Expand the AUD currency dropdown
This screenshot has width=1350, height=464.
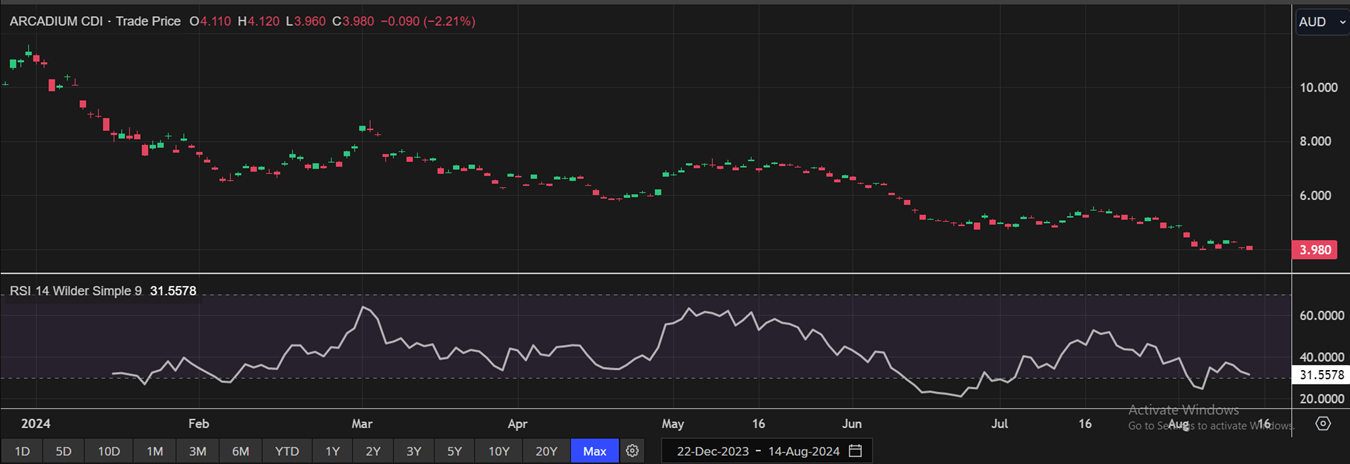click(x=1321, y=22)
